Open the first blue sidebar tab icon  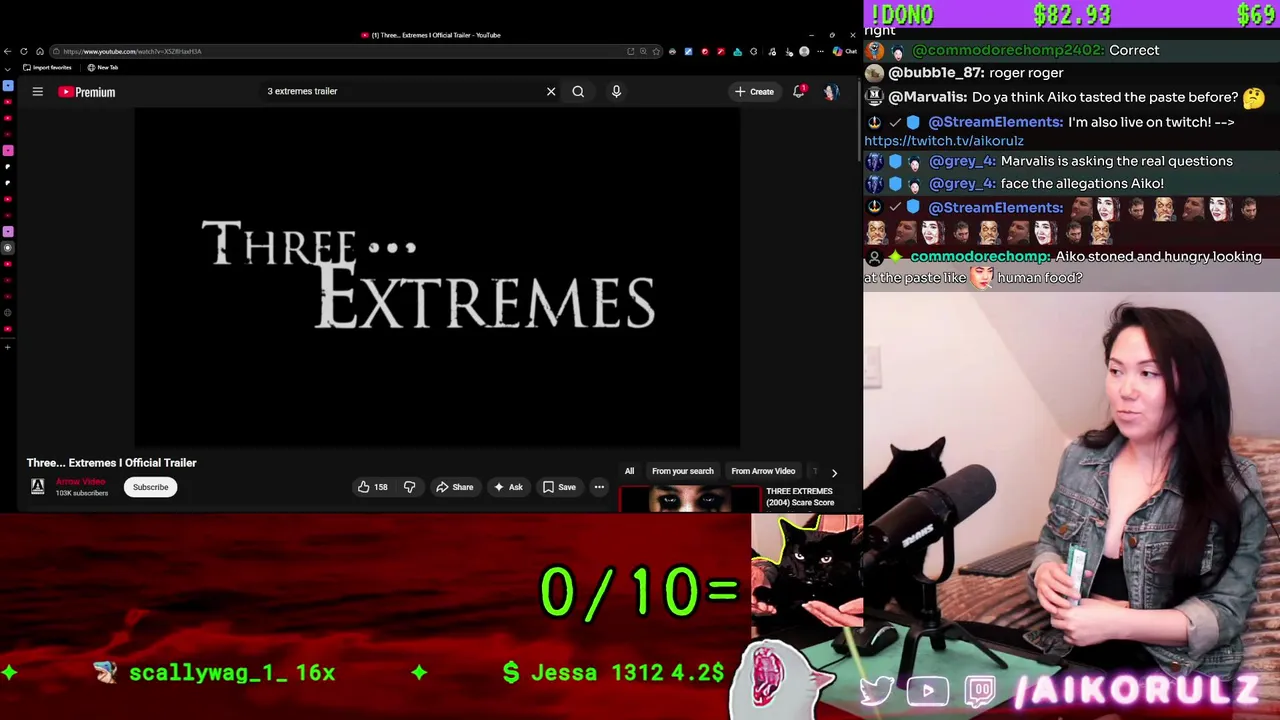coord(8,87)
